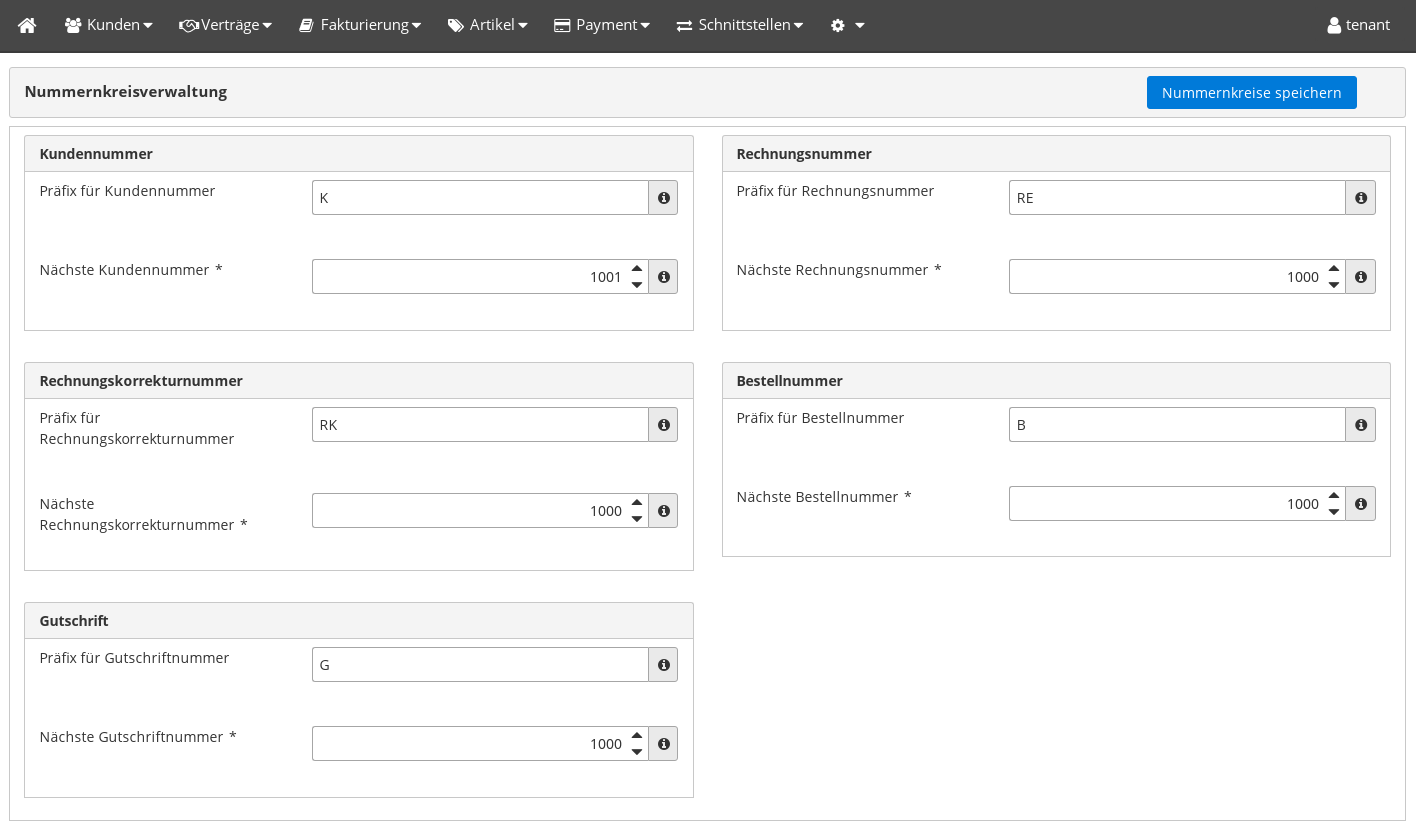Click Nummernkreise speichern button

(x=1251, y=93)
